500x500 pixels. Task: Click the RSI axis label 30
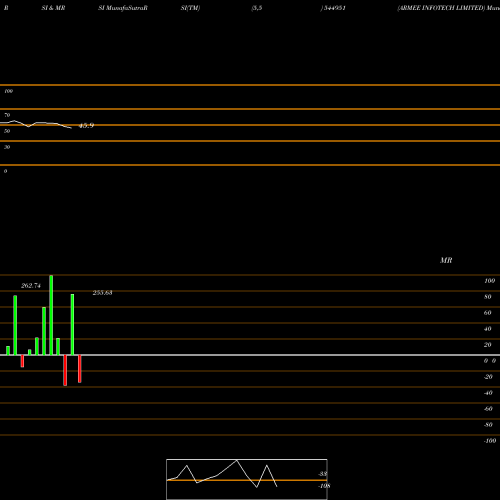[7, 147]
